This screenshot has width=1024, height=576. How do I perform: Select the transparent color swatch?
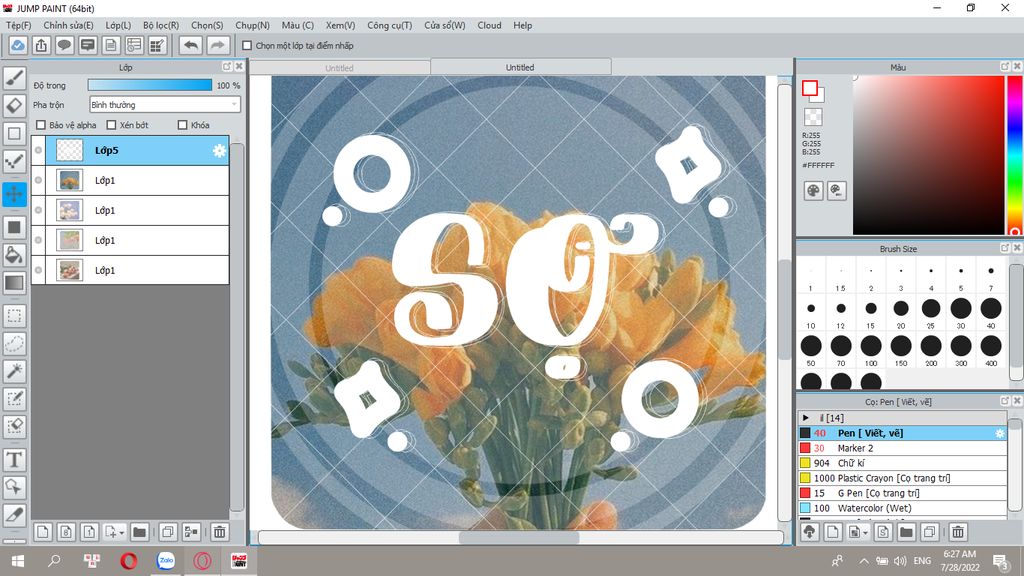pos(813,117)
